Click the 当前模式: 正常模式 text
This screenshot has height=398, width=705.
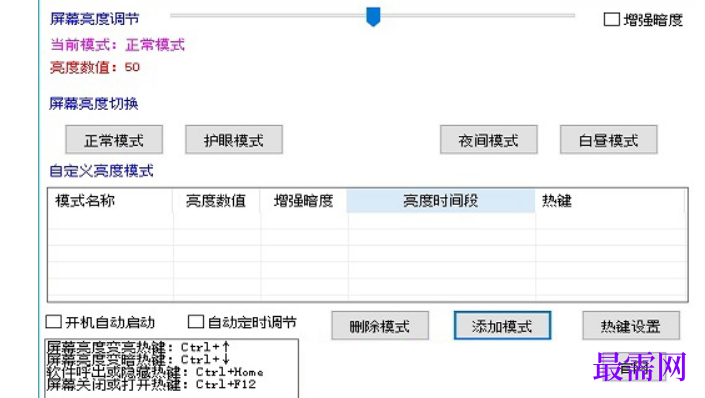pos(117,45)
